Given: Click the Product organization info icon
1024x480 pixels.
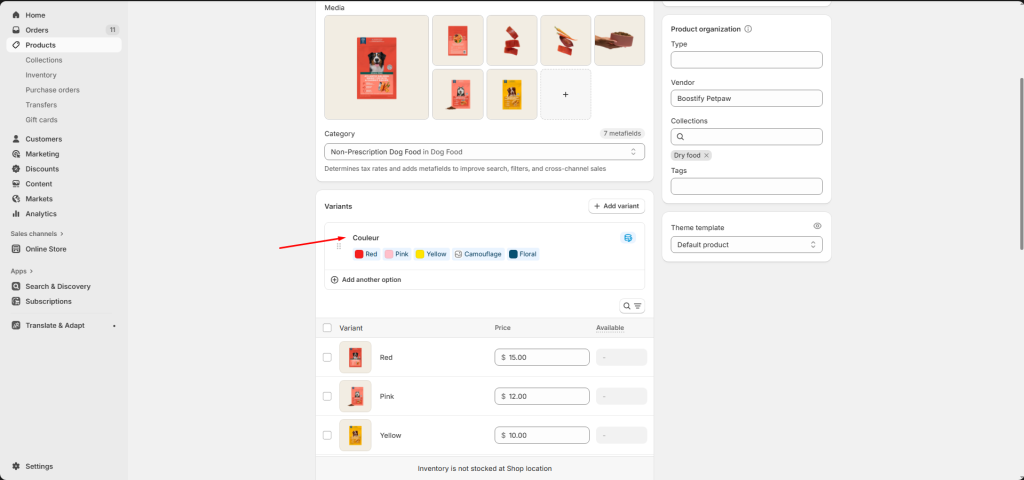Looking at the screenshot, I should 748,29.
